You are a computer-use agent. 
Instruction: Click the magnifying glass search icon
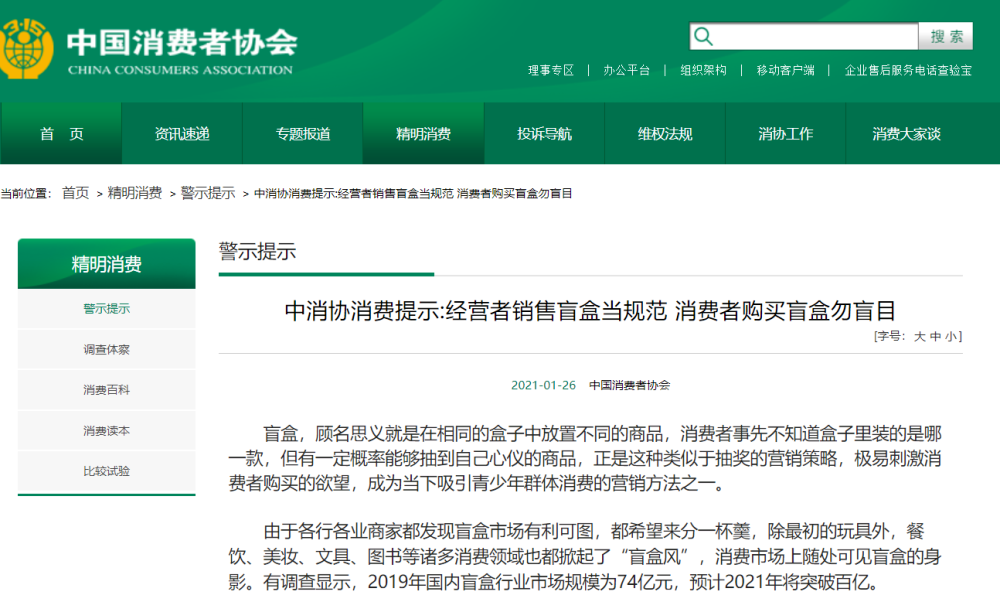704,36
